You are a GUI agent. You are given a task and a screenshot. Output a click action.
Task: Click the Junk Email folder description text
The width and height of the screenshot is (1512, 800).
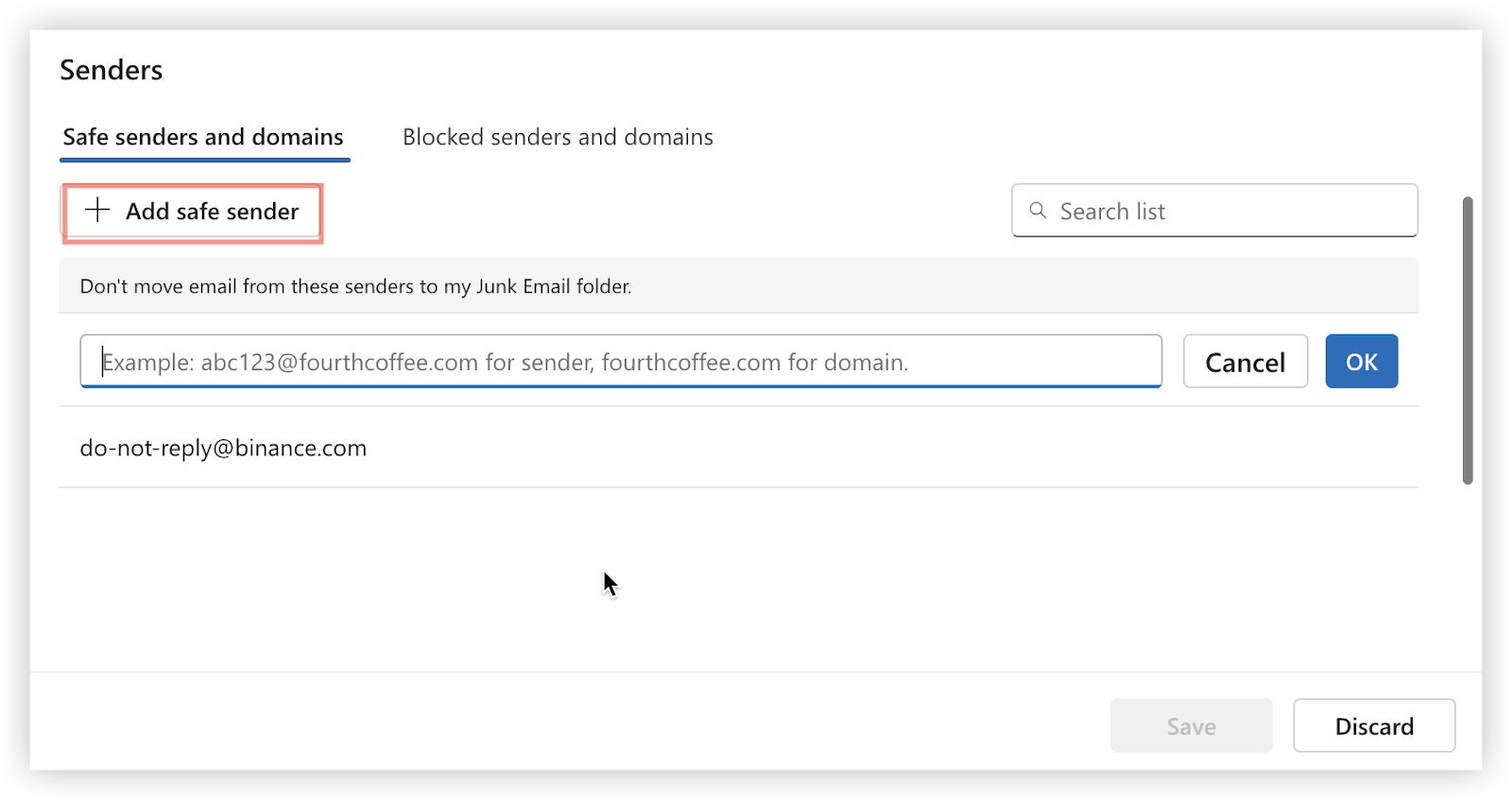[355, 286]
